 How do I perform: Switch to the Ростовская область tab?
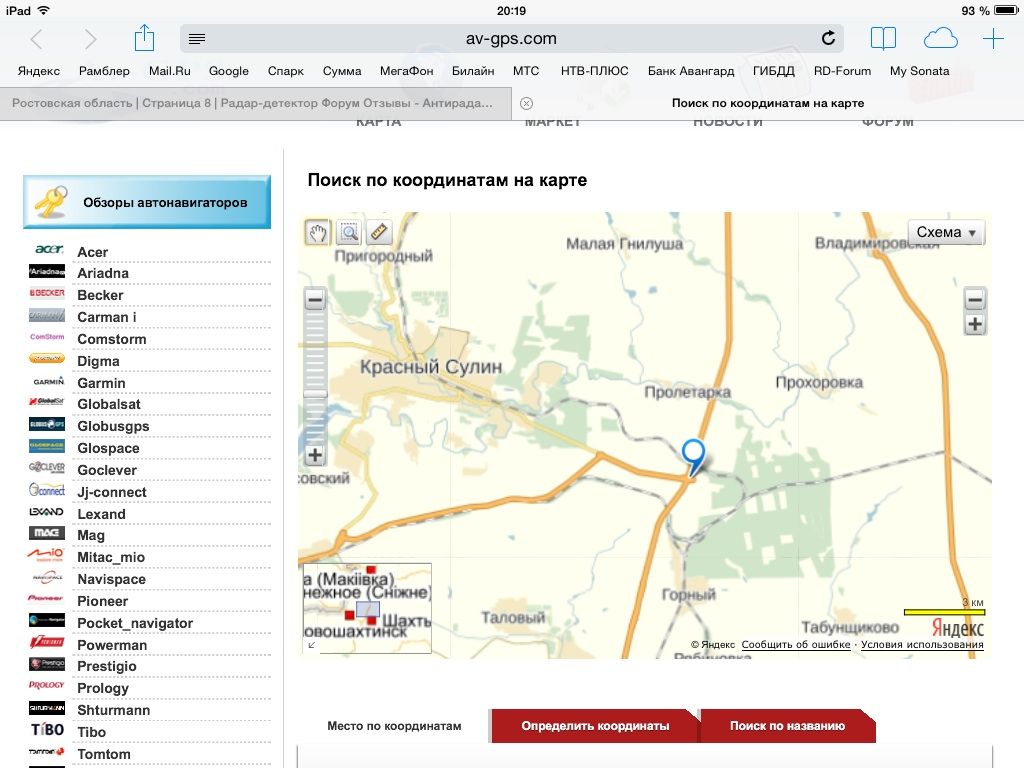255,103
